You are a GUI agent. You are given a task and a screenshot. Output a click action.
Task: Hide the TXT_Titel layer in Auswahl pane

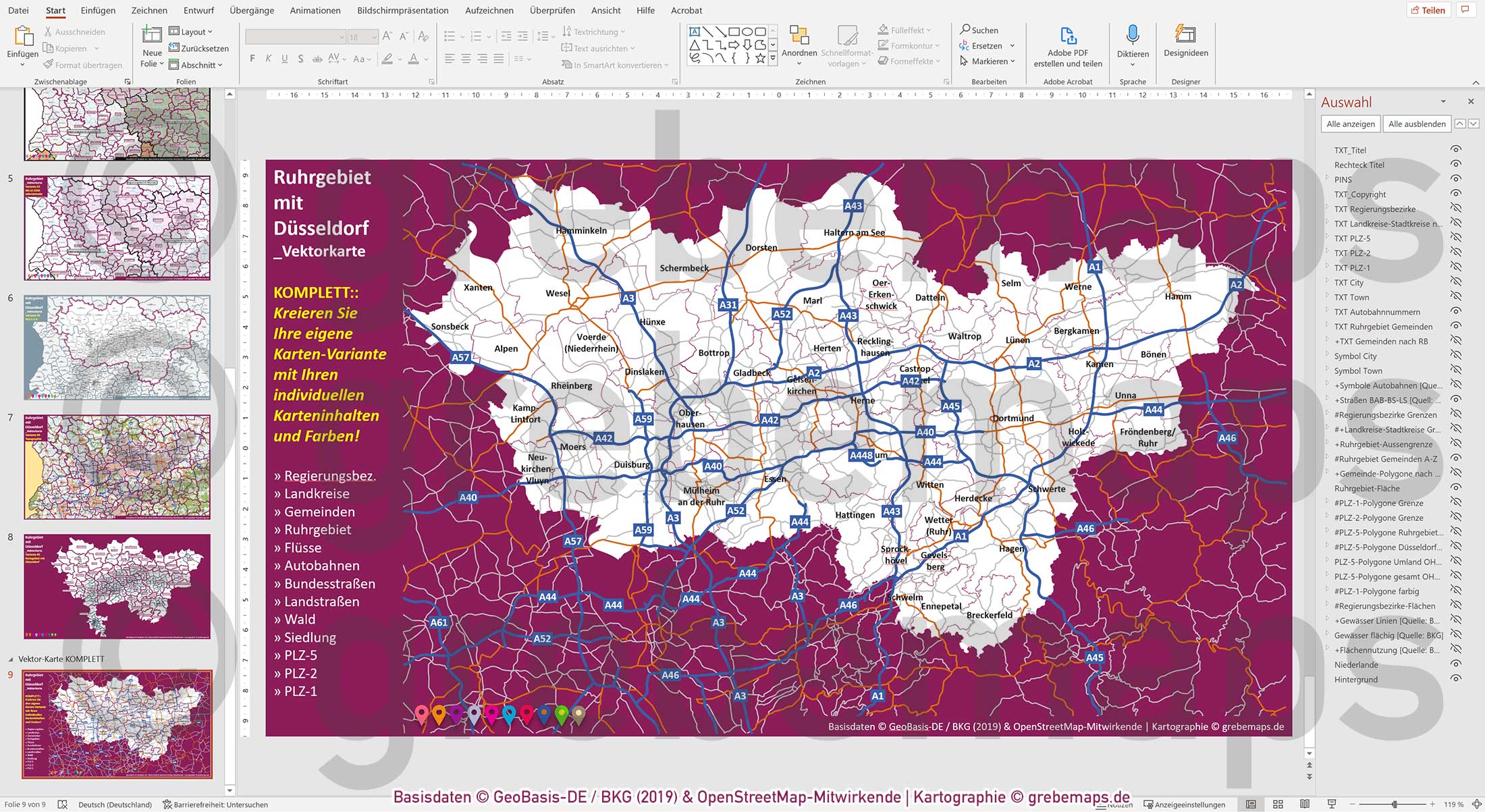(1455, 150)
